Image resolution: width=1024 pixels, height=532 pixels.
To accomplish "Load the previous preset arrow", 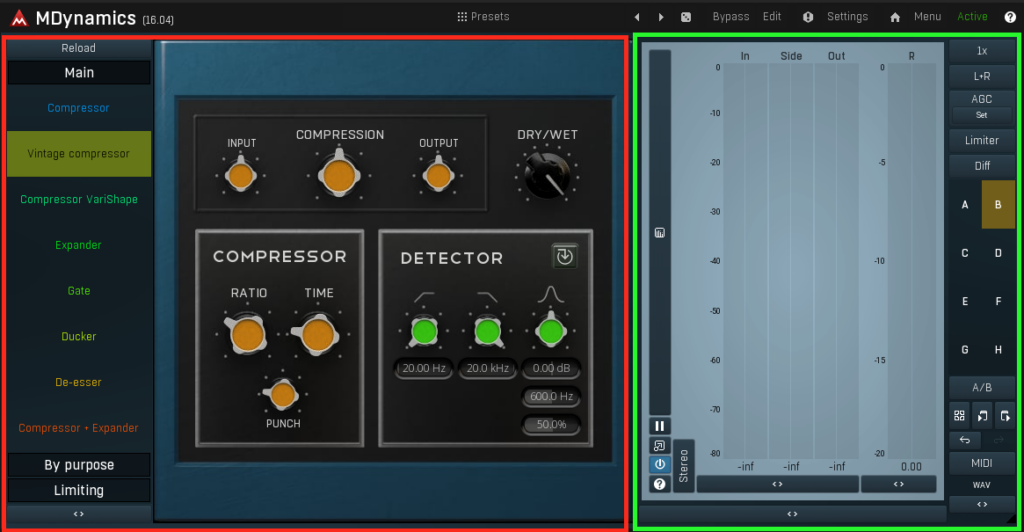I will [x=637, y=17].
